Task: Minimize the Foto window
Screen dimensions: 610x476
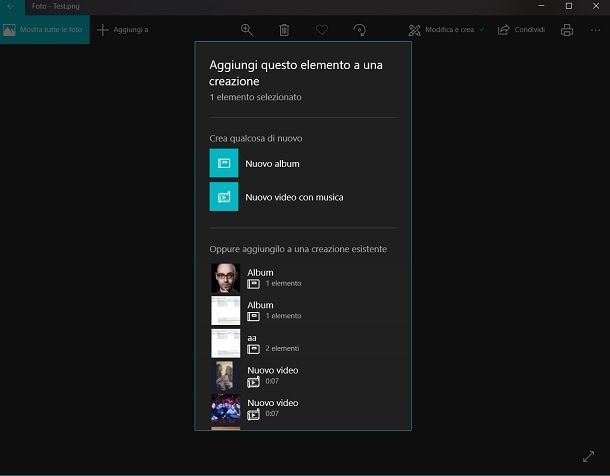Action: point(541,6)
